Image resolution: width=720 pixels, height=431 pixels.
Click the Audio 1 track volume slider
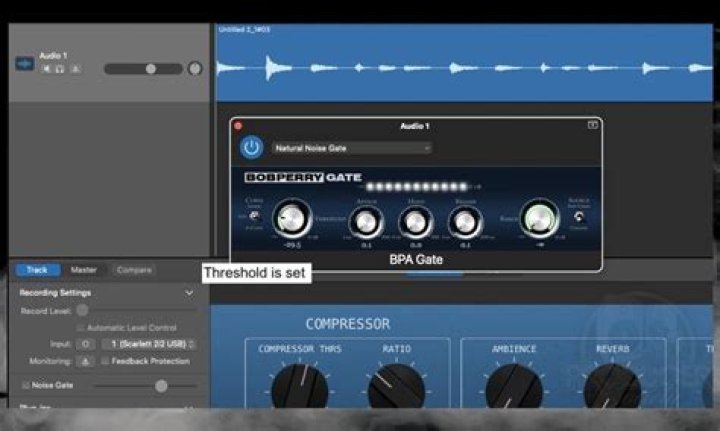tap(143, 69)
